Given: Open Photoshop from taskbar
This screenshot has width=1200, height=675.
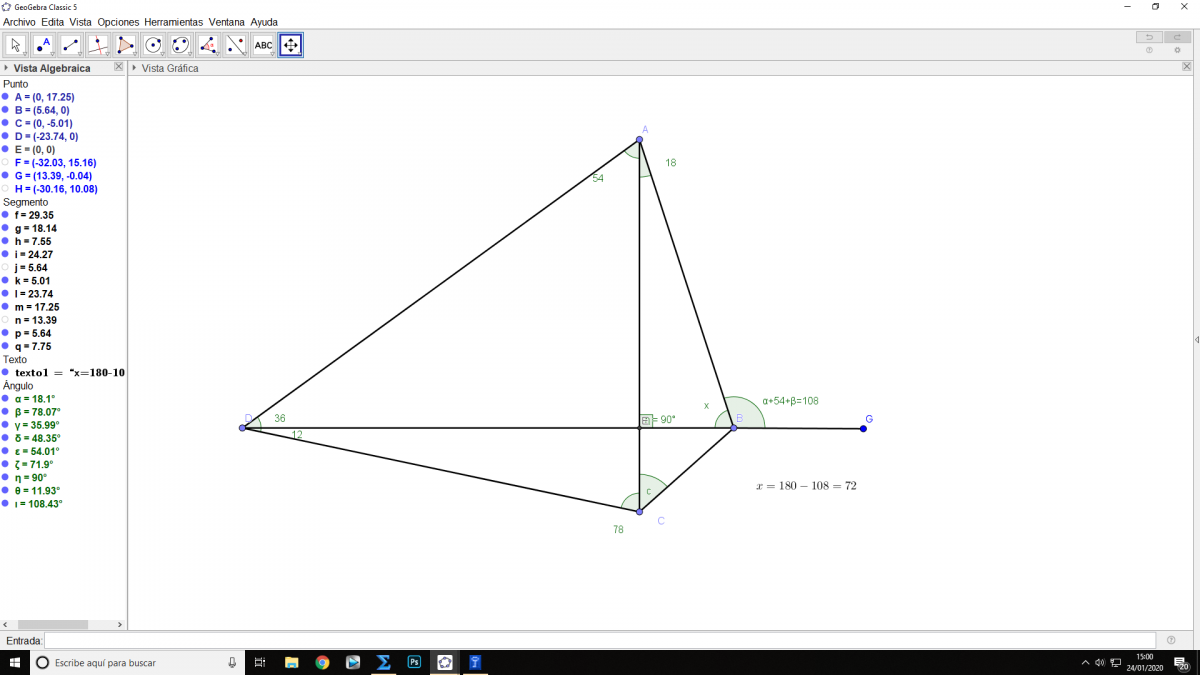Looking at the screenshot, I should pyautogui.click(x=414, y=662).
